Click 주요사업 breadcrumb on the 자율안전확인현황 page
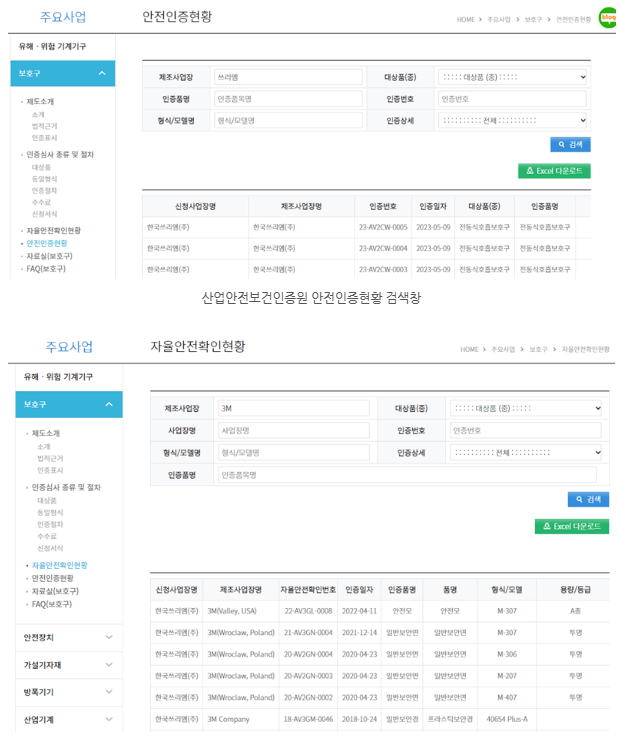 503,349
